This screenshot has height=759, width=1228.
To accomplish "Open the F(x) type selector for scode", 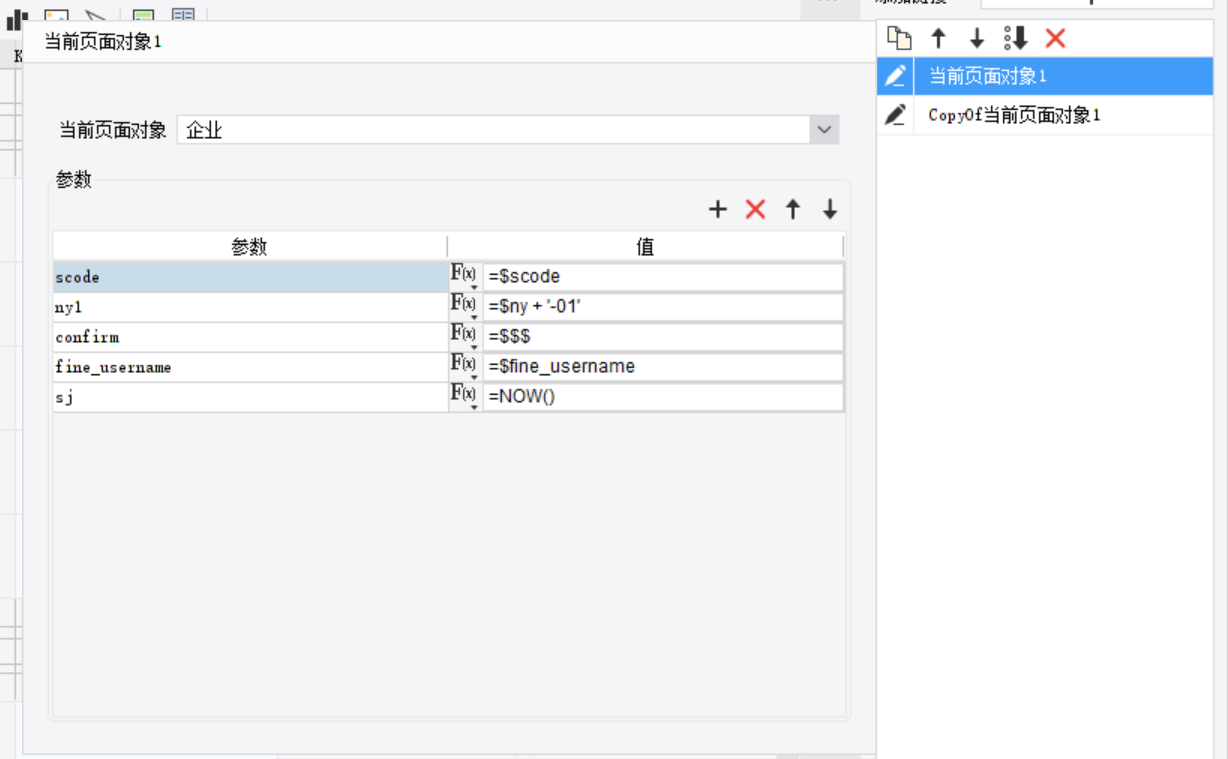I will 464,277.
